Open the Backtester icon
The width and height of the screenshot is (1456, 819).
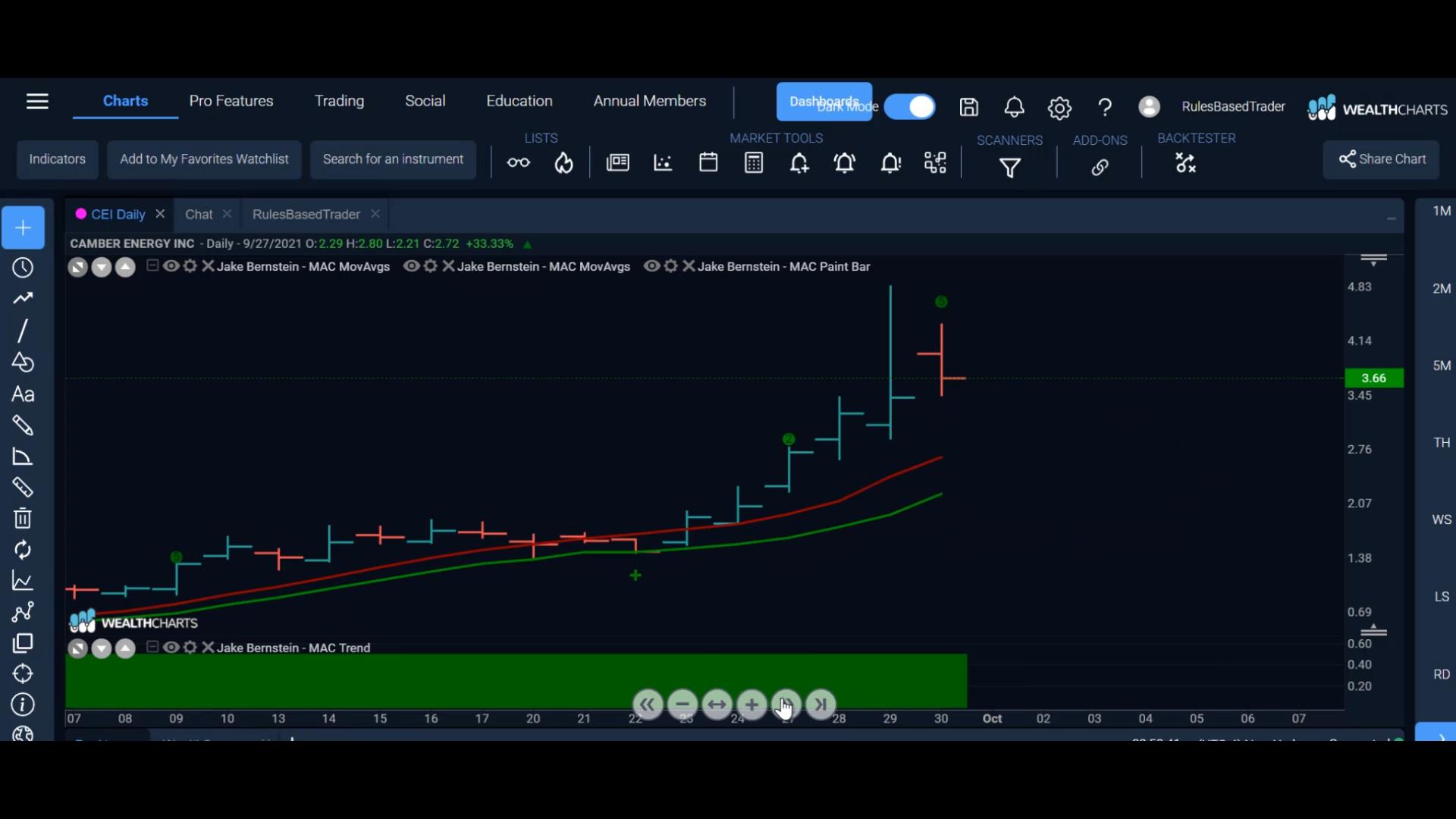pyautogui.click(x=1186, y=163)
